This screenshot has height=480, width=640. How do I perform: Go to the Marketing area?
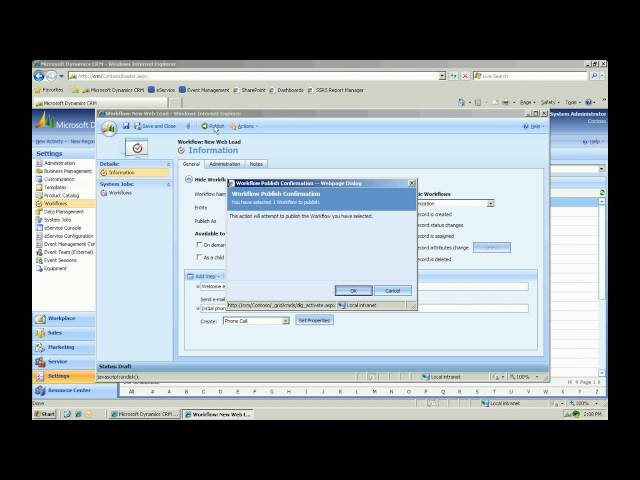[64, 347]
